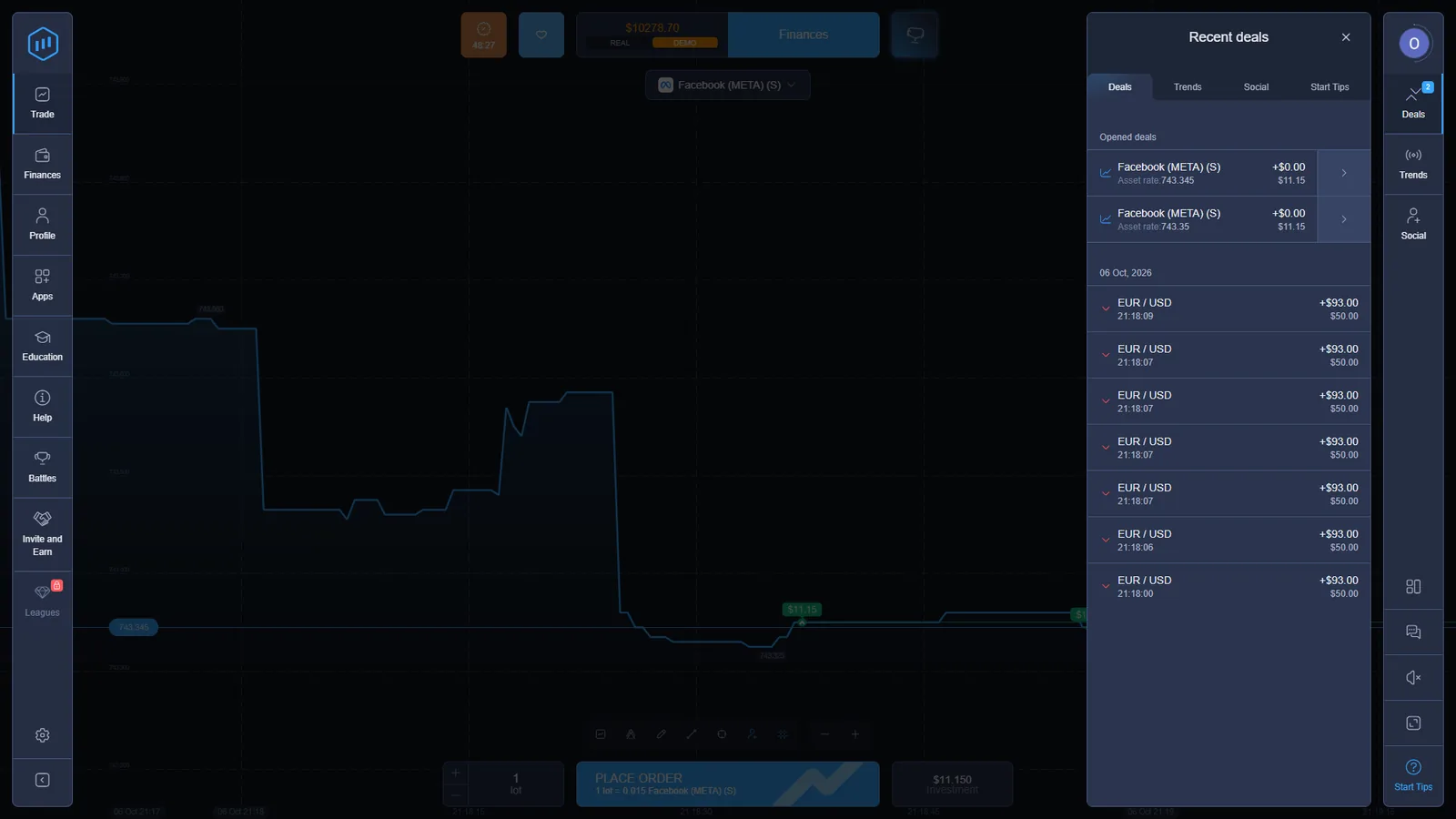Screen dimensions: 1456x819
Task: Zoom out the chart with minus
Action: coord(824,734)
